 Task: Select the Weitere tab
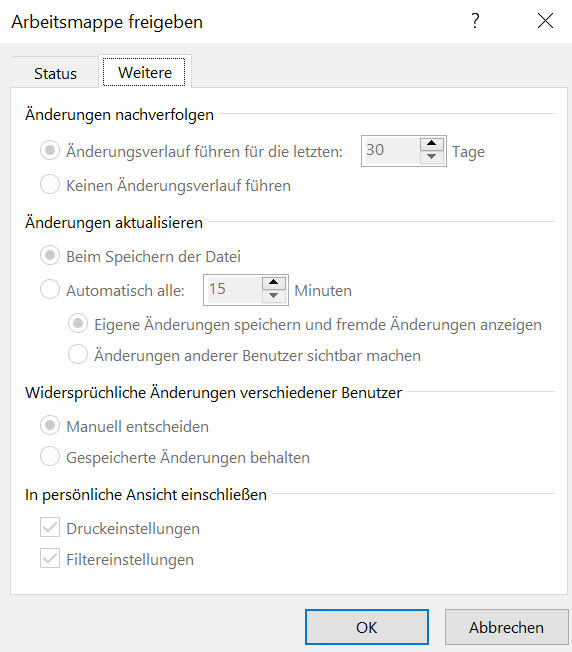coord(145,72)
